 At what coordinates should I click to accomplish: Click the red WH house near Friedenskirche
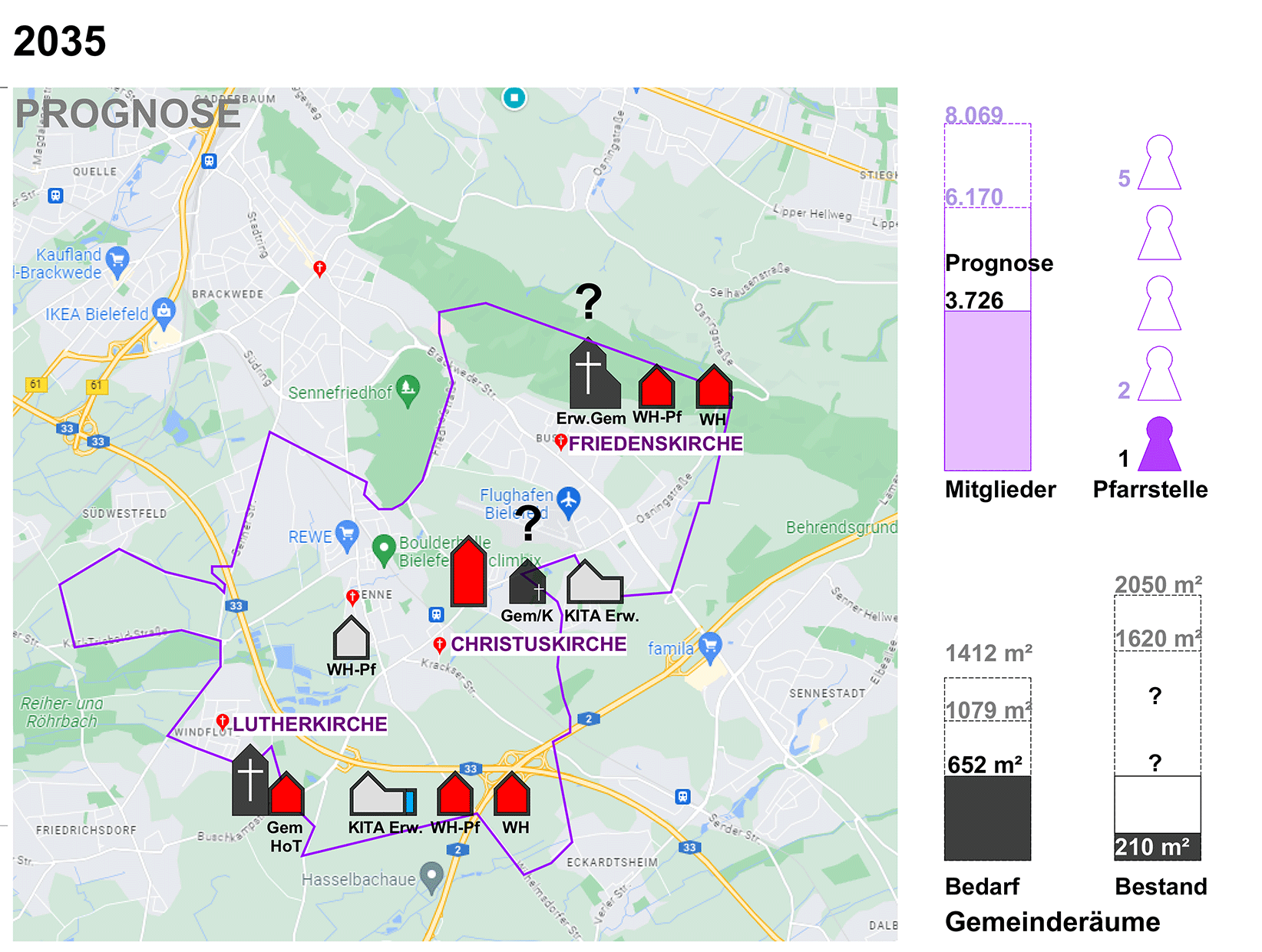714,387
